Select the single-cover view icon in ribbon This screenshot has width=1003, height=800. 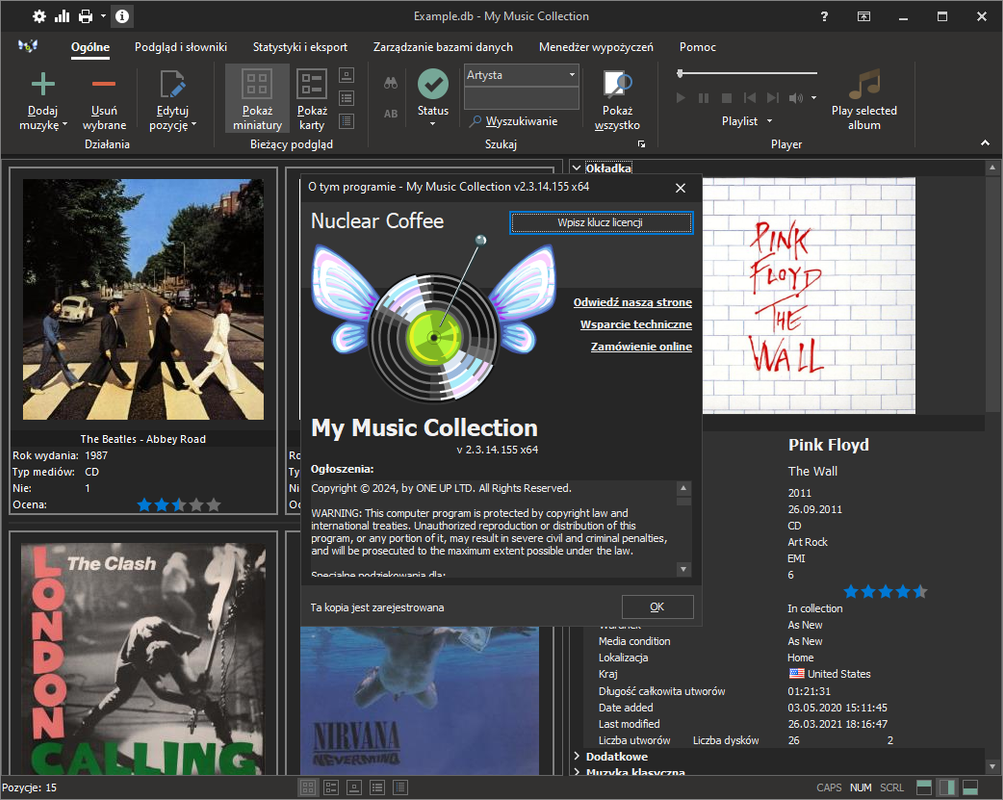pos(347,75)
